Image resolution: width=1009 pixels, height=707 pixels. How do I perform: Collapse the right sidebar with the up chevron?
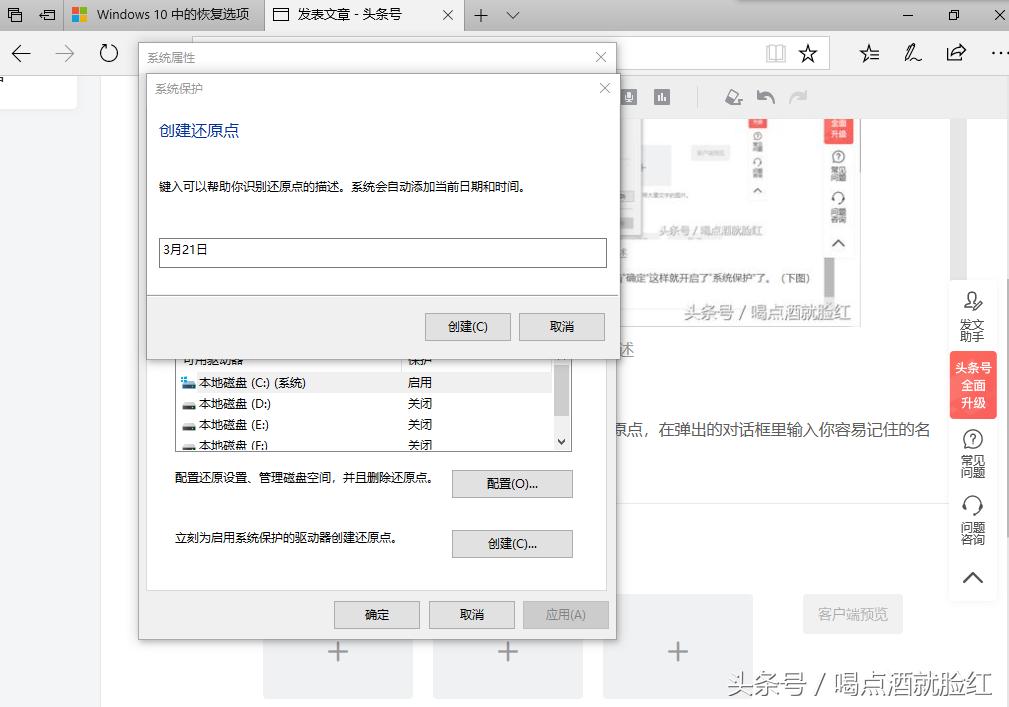(x=972, y=577)
